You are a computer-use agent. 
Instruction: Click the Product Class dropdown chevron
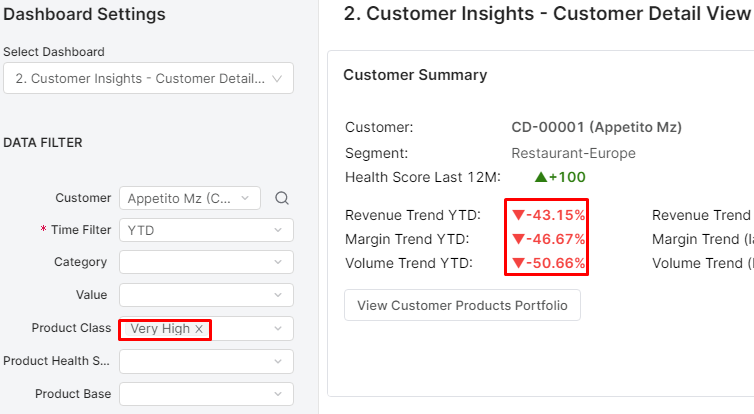click(278, 328)
